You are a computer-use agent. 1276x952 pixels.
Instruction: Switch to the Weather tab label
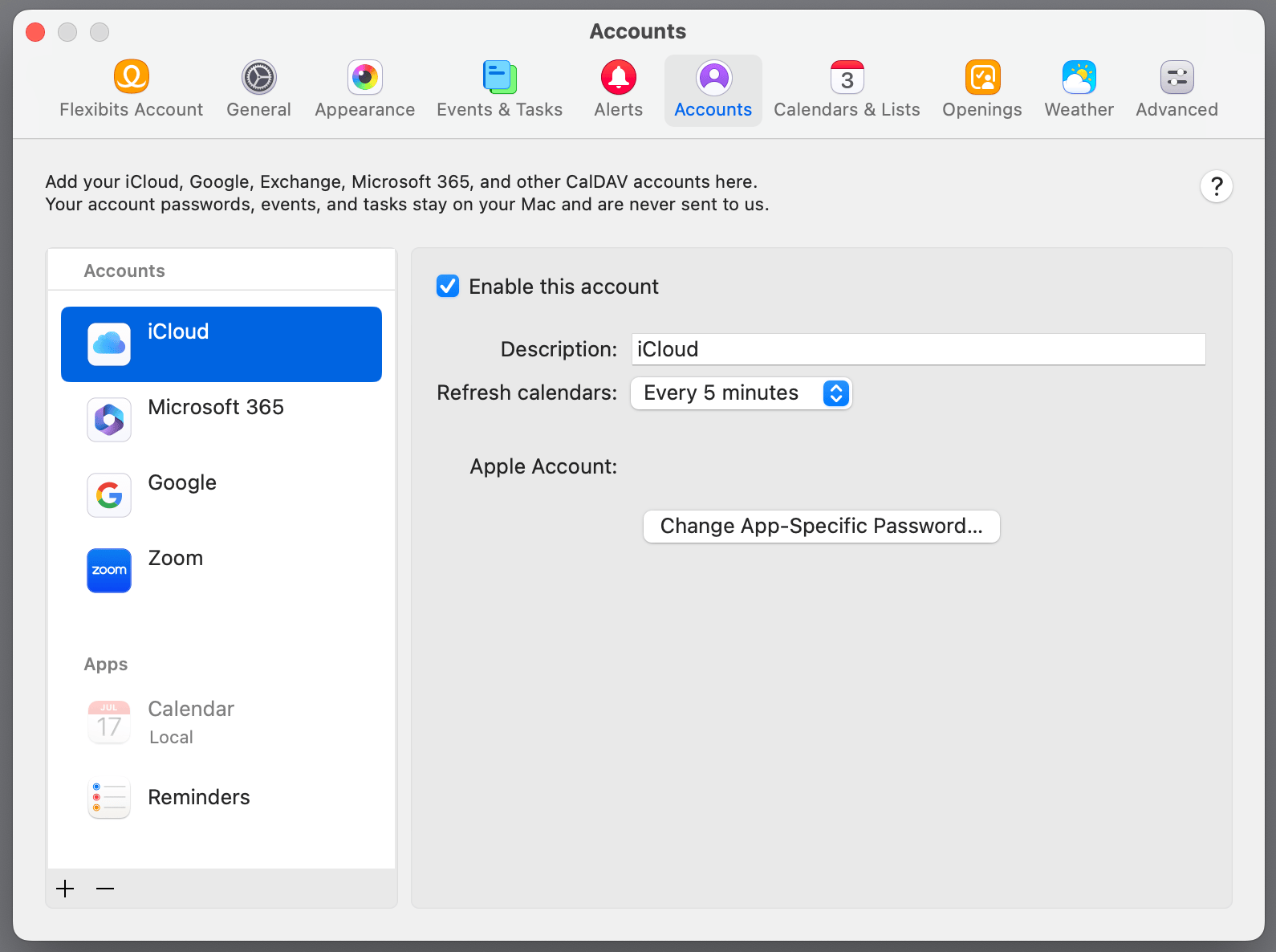tap(1079, 109)
